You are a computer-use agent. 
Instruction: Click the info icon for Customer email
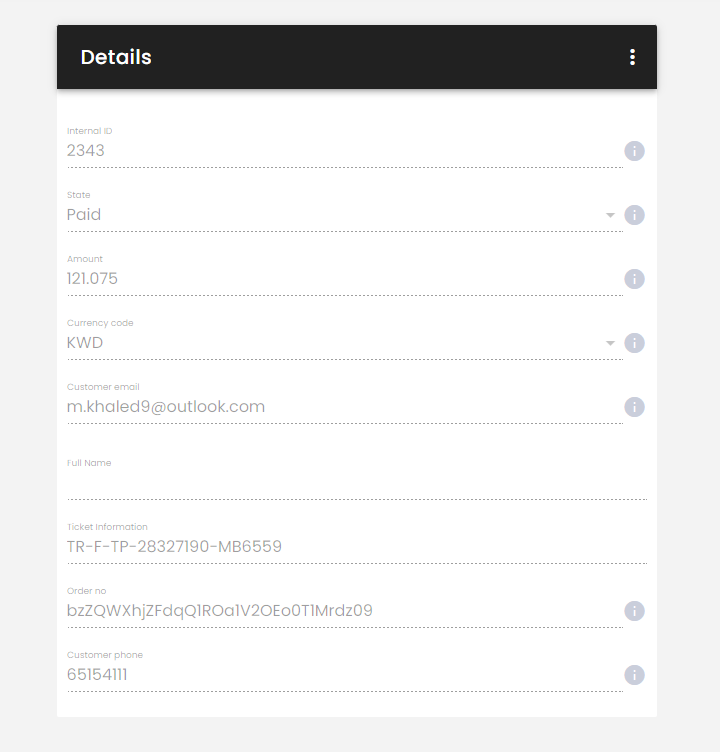pyautogui.click(x=634, y=407)
